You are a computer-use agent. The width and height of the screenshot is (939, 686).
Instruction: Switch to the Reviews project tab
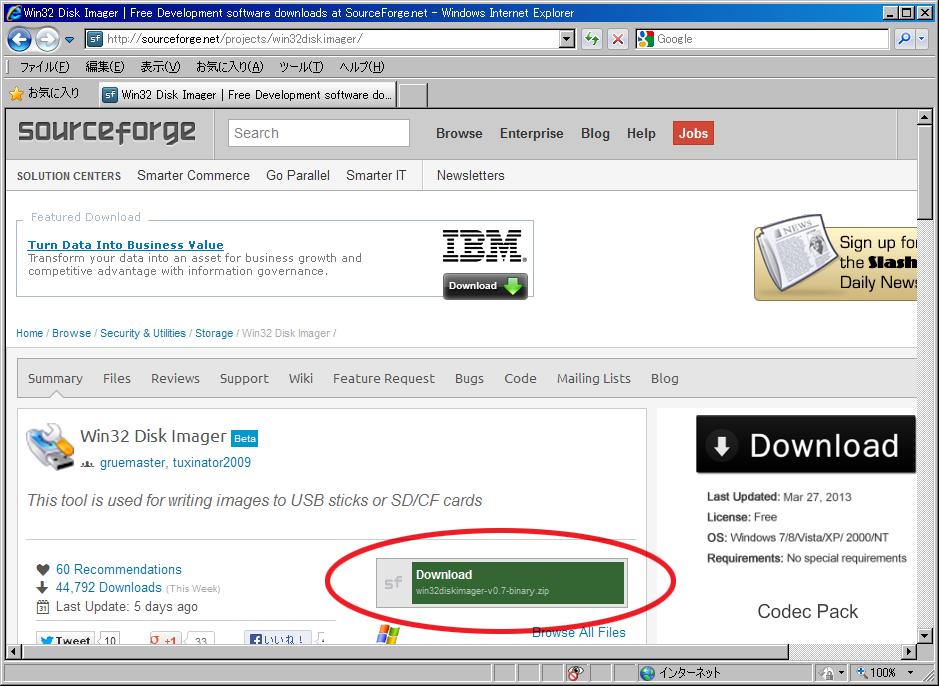(175, 378)
